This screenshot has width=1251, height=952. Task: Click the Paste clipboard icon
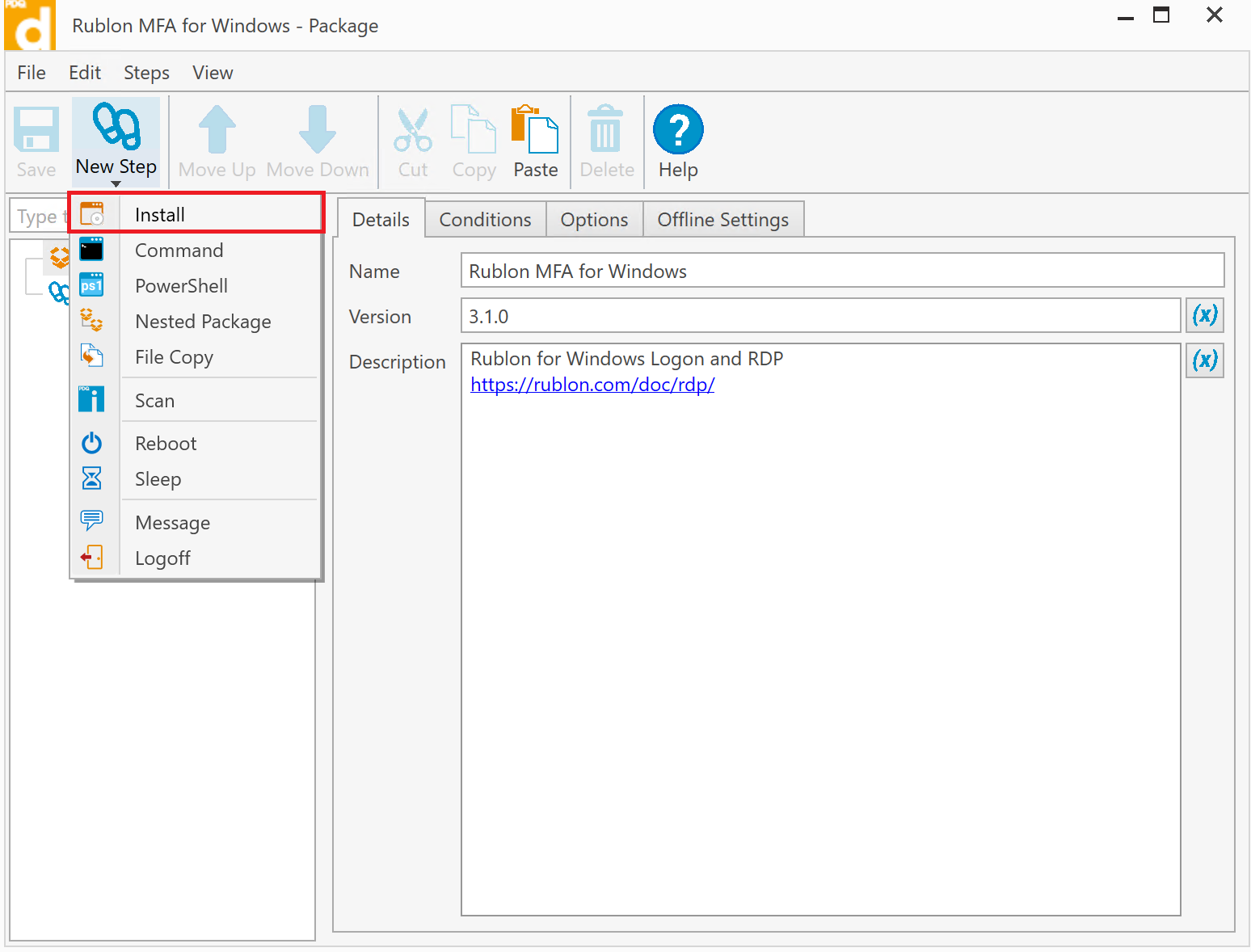535,130
